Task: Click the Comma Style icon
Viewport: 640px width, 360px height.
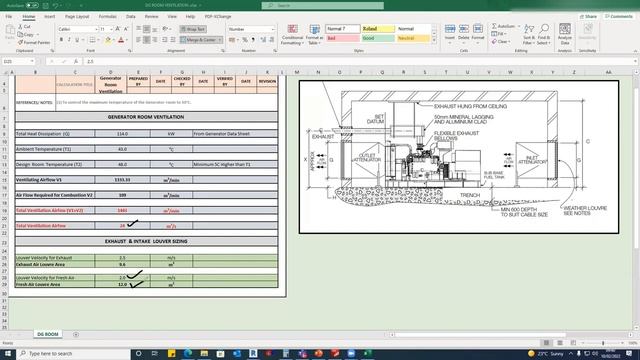Action: pos(253,40)
